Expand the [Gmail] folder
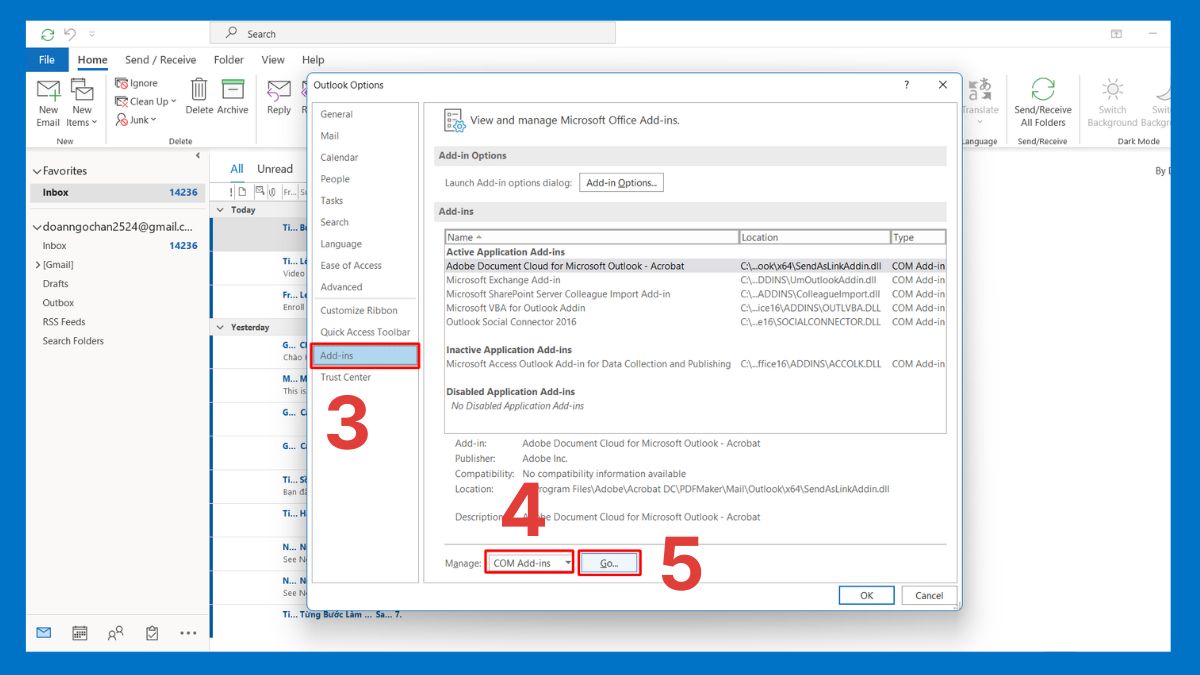Screen dimensions: 1200x675 (38, 265)
